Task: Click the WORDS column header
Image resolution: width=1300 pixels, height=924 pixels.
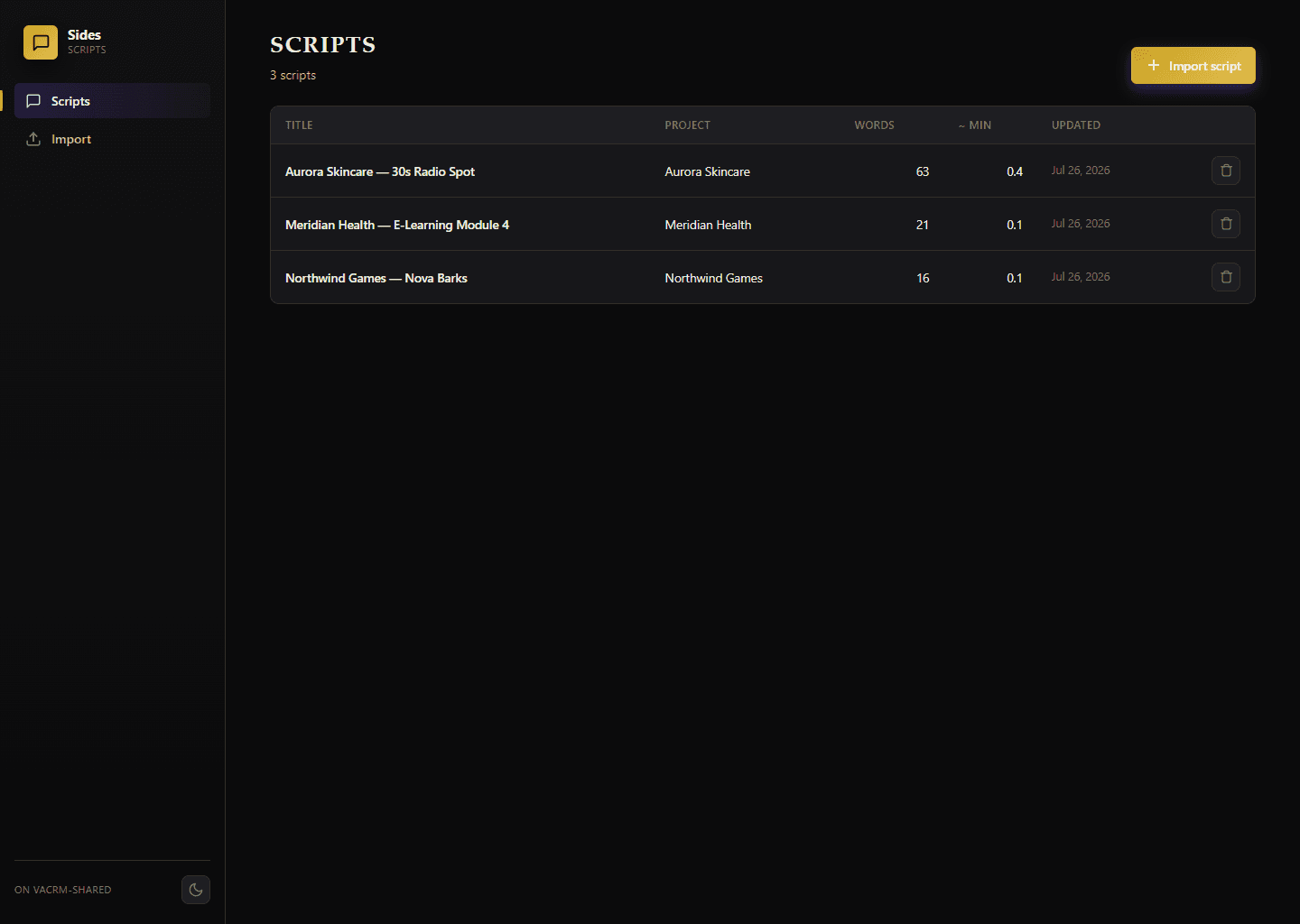Action: click(x=875, y=125)
